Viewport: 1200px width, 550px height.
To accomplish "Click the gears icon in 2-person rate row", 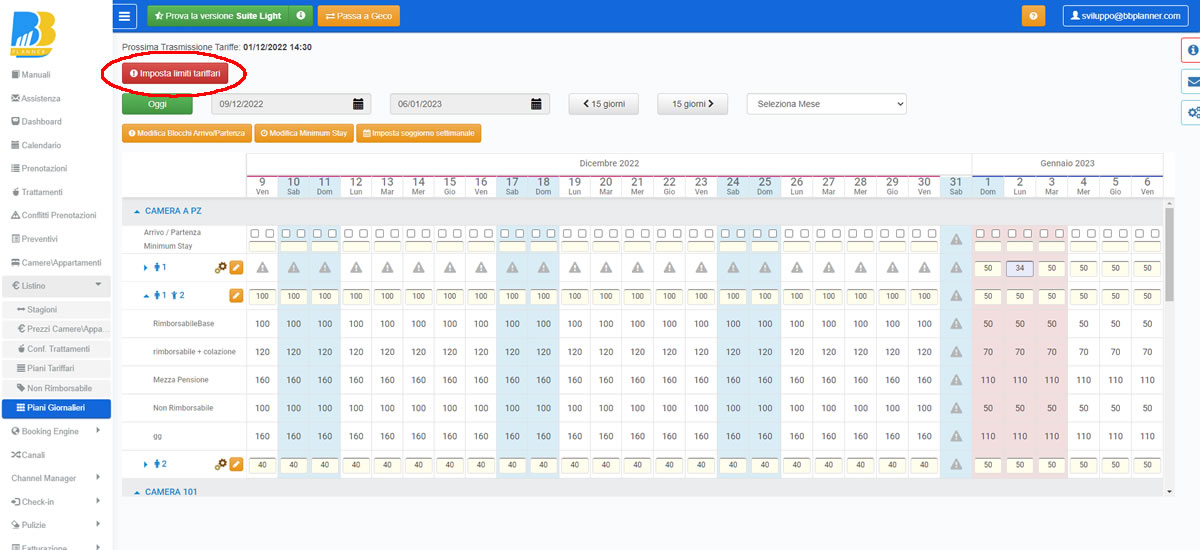I will tap(220, 464).
